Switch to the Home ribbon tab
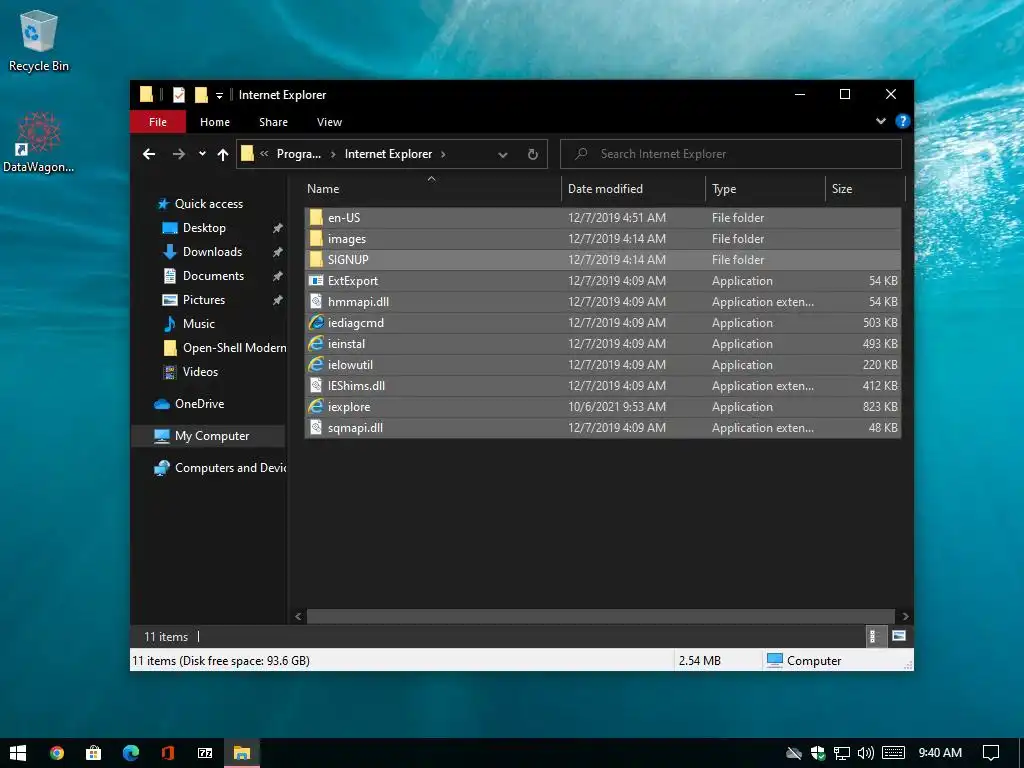This screenshot has height=768, width=1024. click(215, 122)
